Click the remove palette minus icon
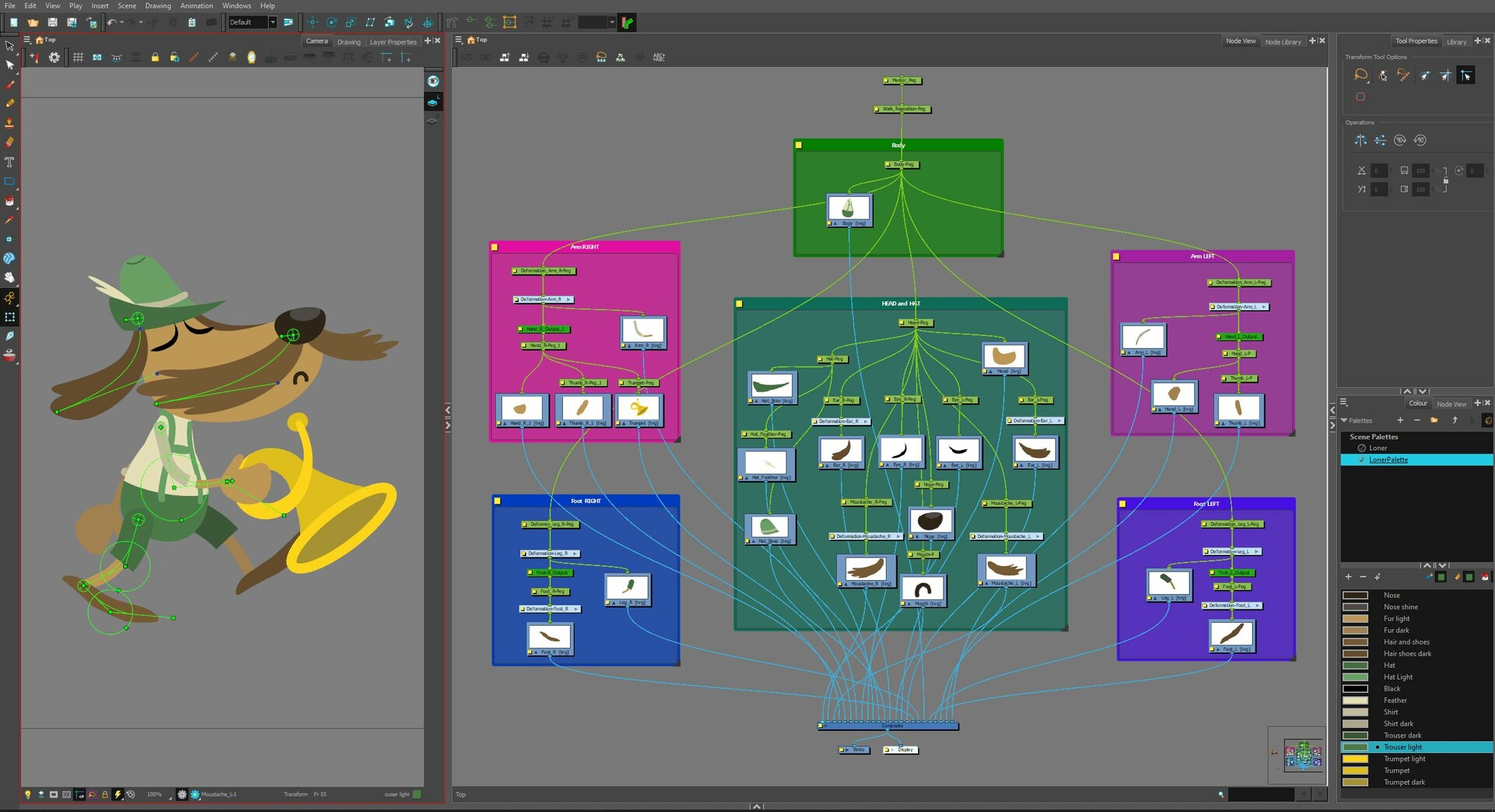The image size is (1495, 812). click(x=1417, y=420)
